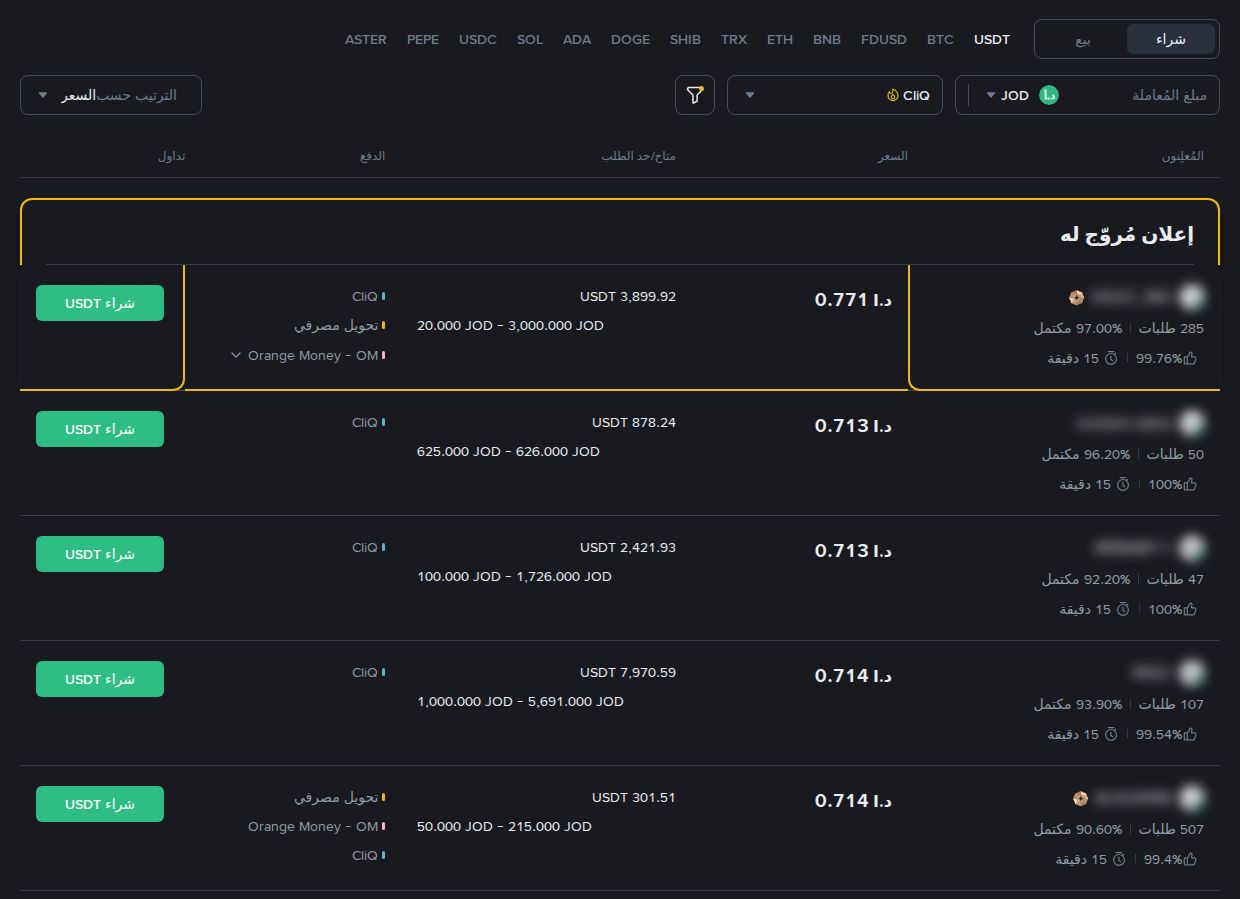Viewport: 1240px width, 899px height.
Task: Switch to the بيع (Sell) toggle
Action: click(1083, 39)
